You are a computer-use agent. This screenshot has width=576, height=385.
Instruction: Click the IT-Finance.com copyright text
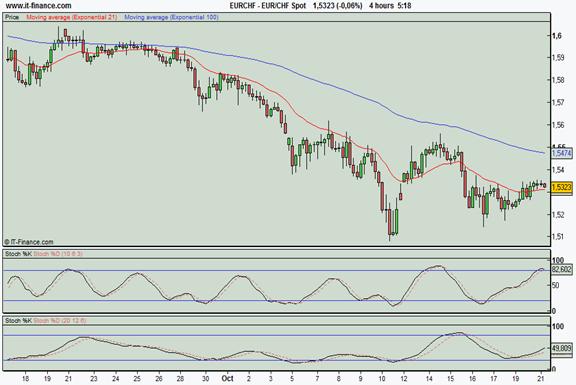[x=29, y=242]
